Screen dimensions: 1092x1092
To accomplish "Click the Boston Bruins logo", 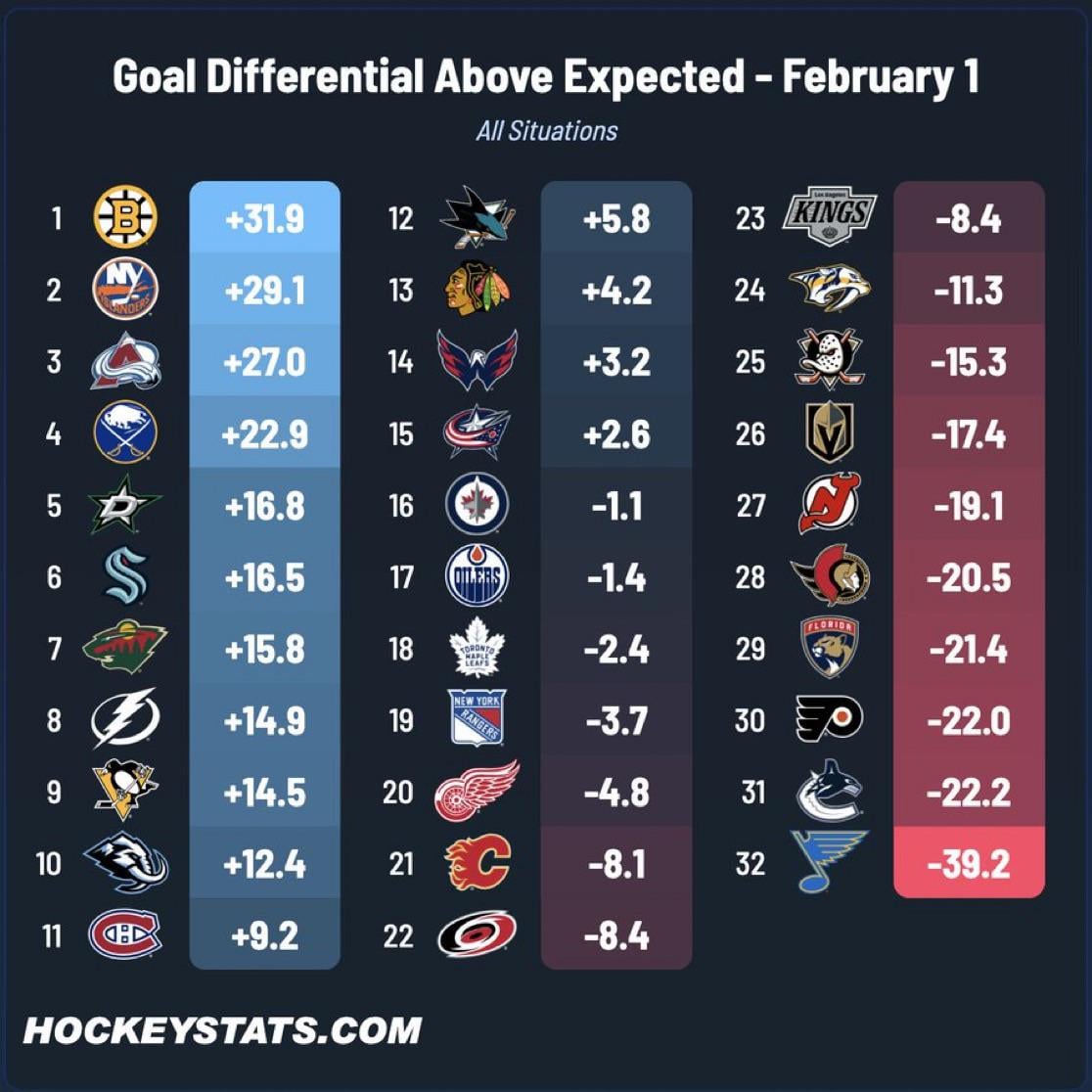I will point(125,217).
